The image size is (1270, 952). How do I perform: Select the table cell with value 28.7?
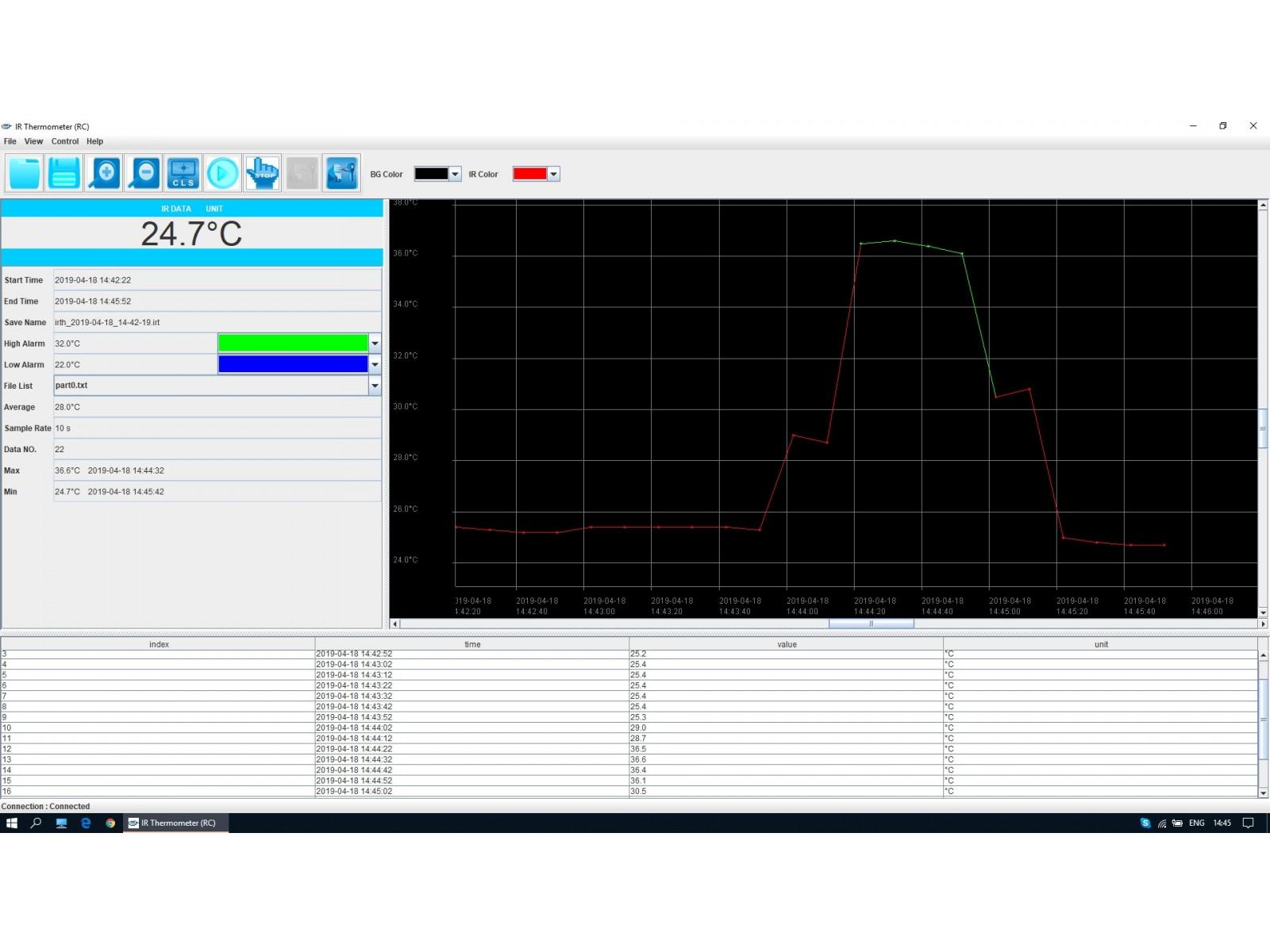click(x=787, y=738)
